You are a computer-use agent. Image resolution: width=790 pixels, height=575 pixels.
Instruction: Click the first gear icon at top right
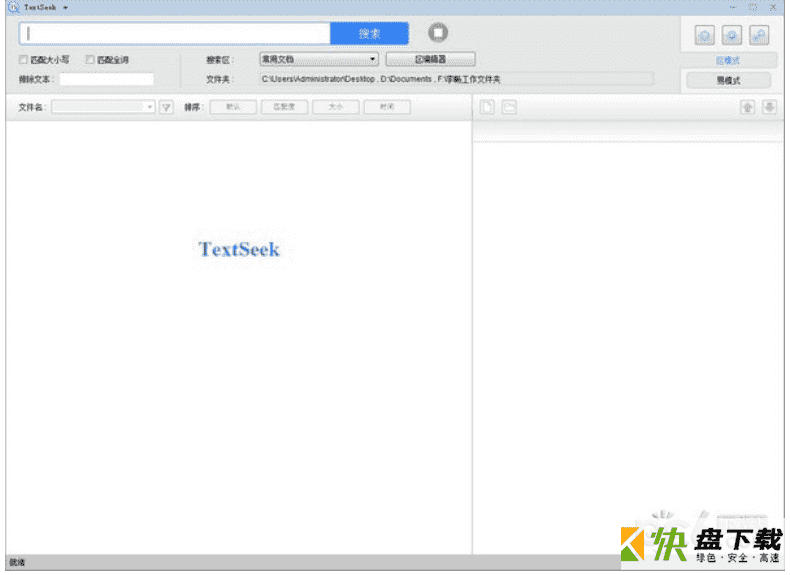tap(704, 36)
